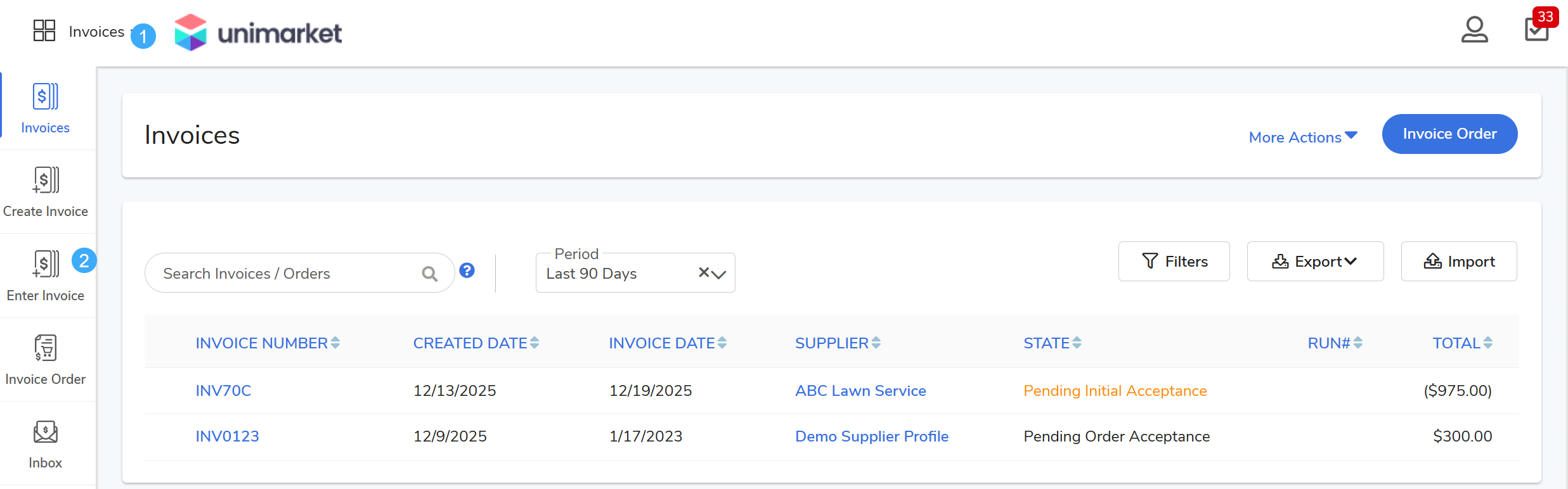Expand the Period dropdown
1568x489 pixels.
(x=719, y=274)
